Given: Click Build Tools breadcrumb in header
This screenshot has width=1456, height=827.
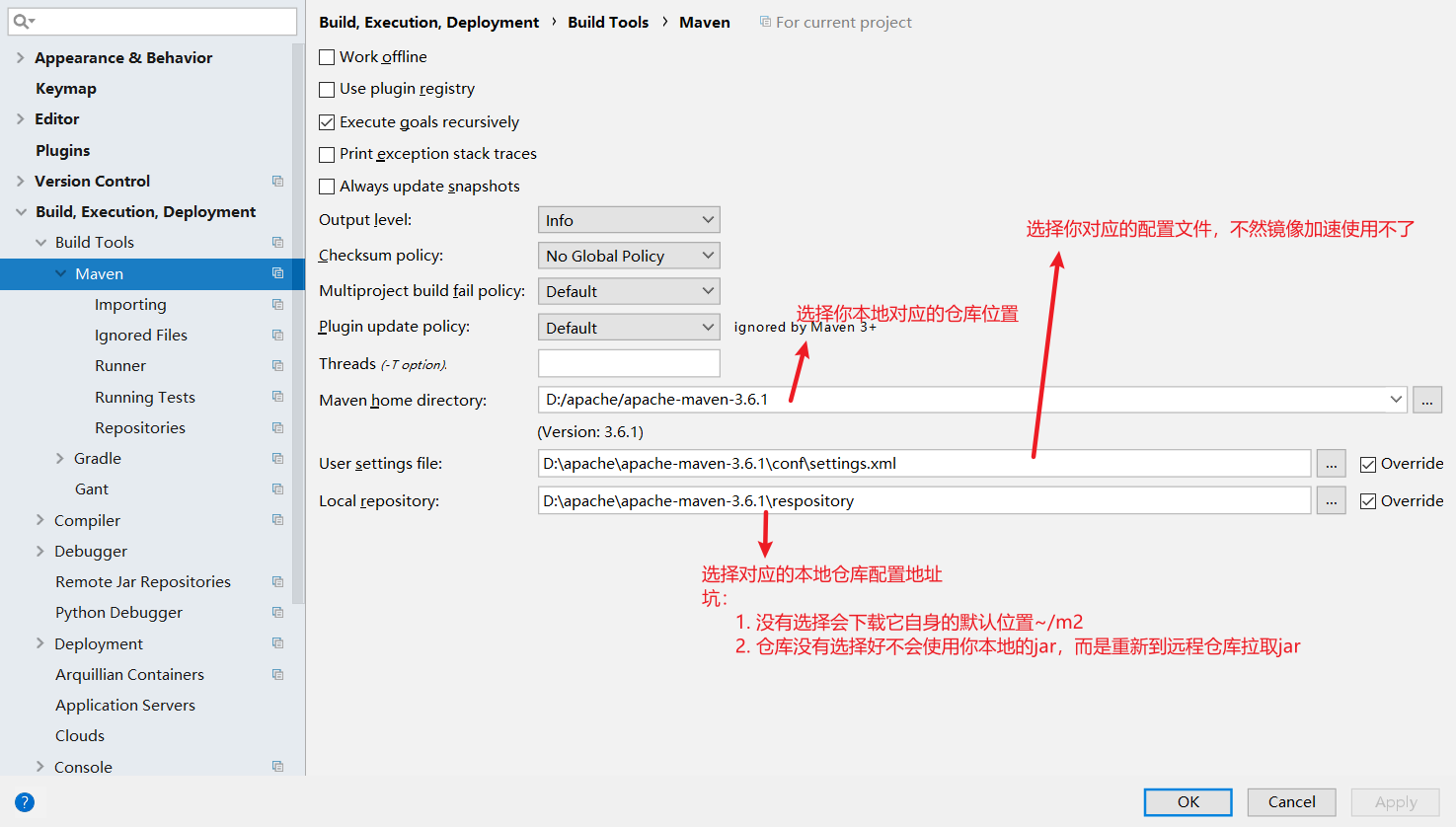Looking at the screenshot, I should (608, 22).
